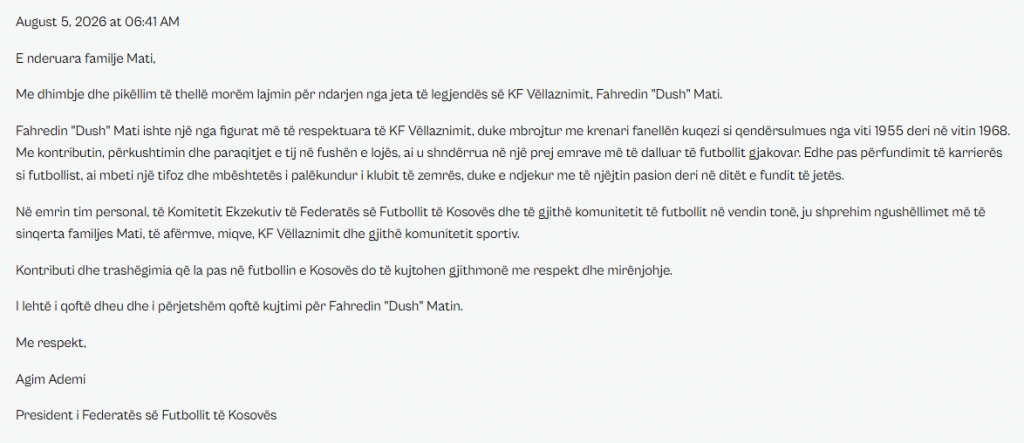Click the sentence starting "I lehtë i qoftë dheu"
Image resolution: width=1024 pixels, height=443 pixels.
[239, 307]
